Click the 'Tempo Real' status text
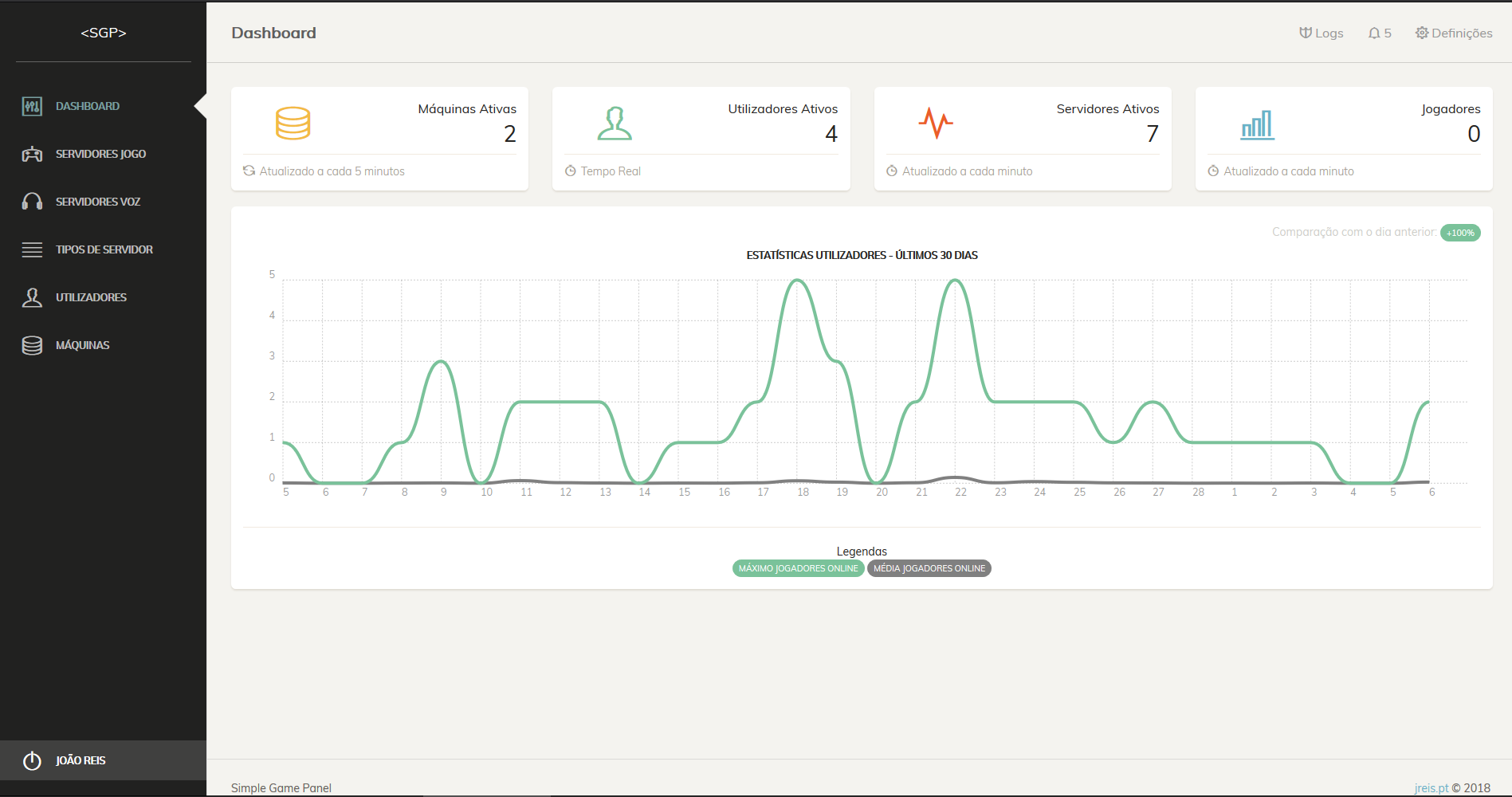Image resolution: width=1512 pixels, height=797 pixels. (x=611, y=171)
